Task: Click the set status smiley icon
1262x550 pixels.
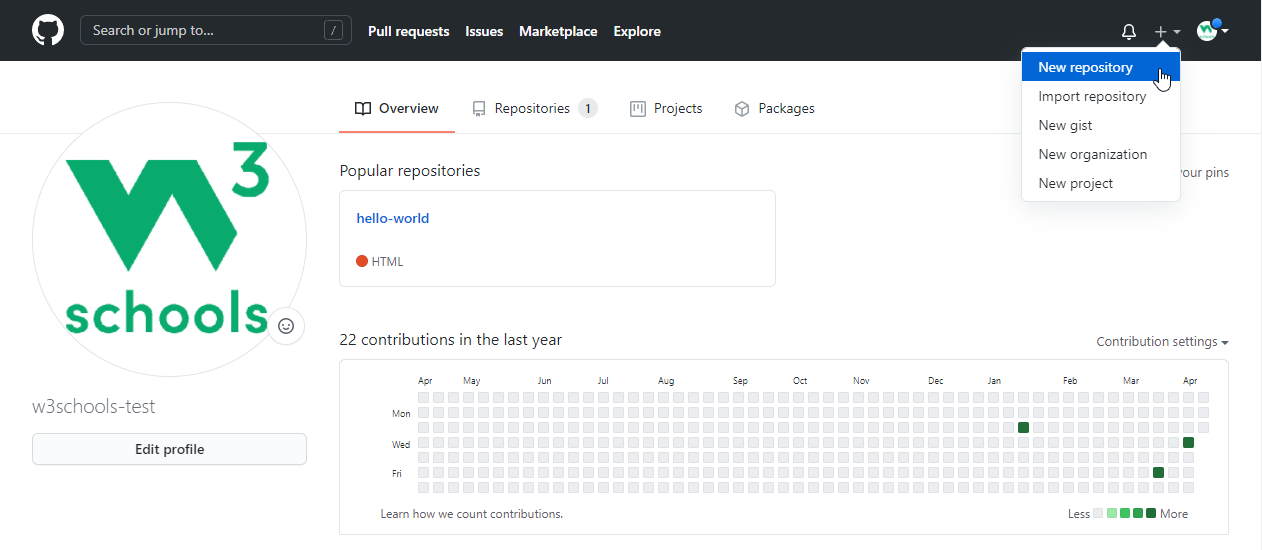Action: coord(286,325)
